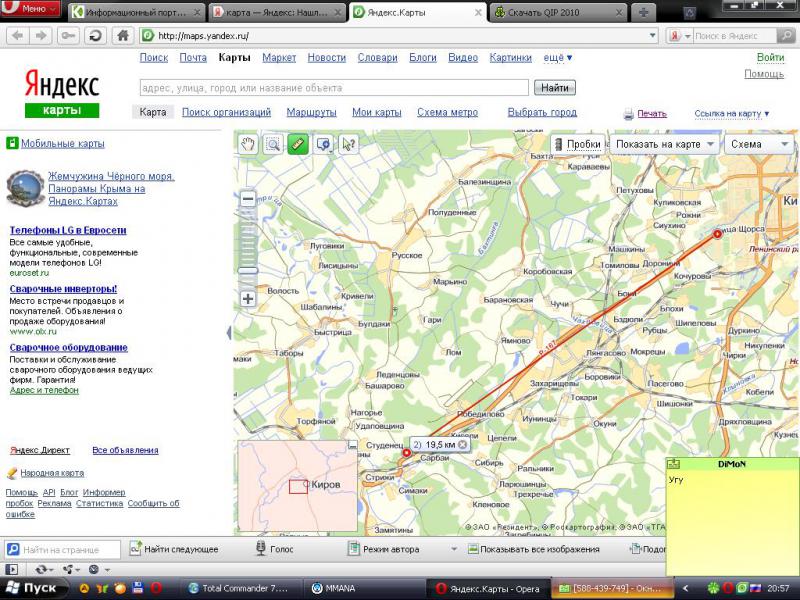Image resolution: width=800 pixels, height=600 pixels.
Task: Click the map info pointer tool
Action: click(348, 144)
